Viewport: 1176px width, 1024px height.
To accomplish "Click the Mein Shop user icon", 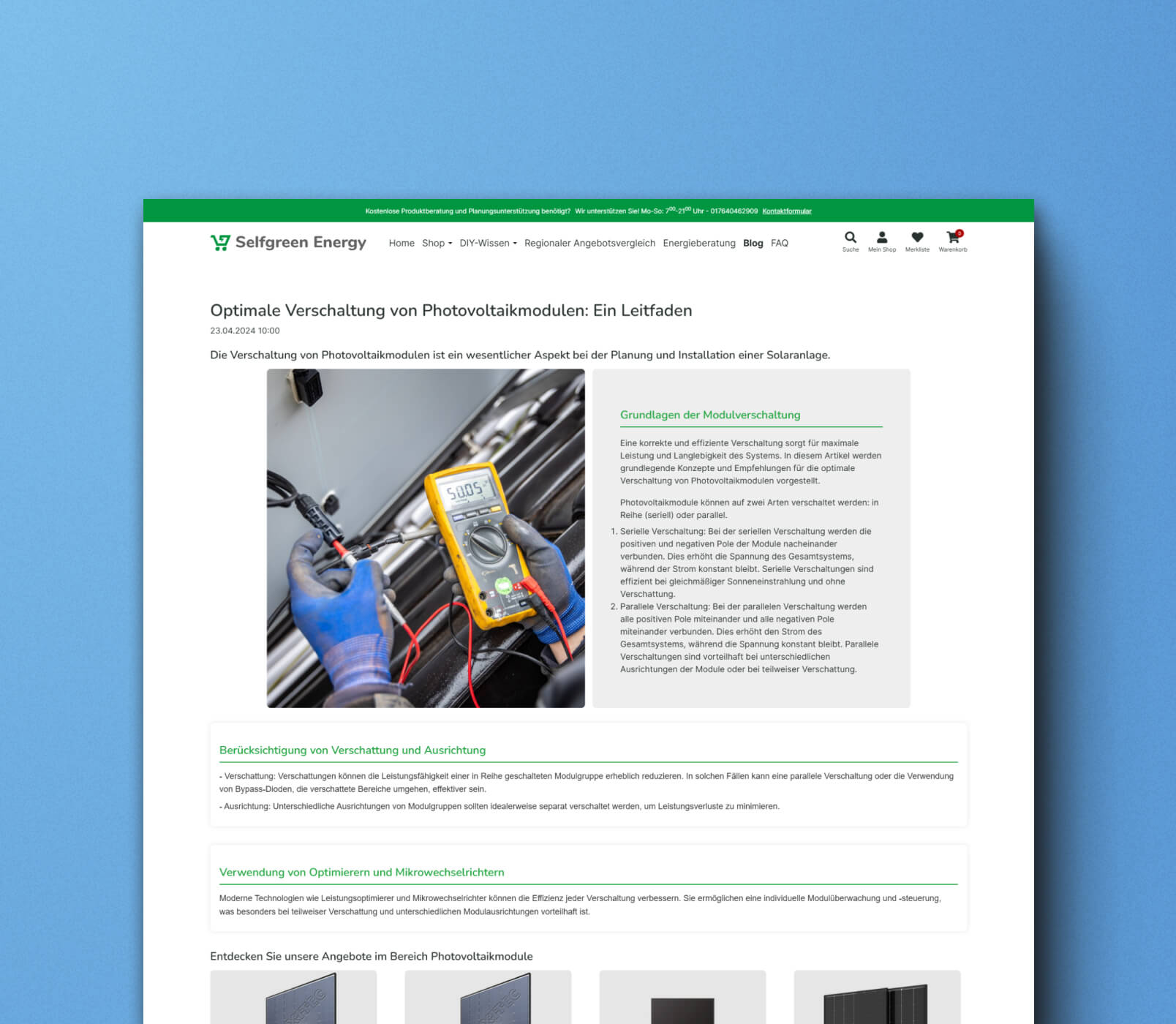I will click(x=881, y=238).
